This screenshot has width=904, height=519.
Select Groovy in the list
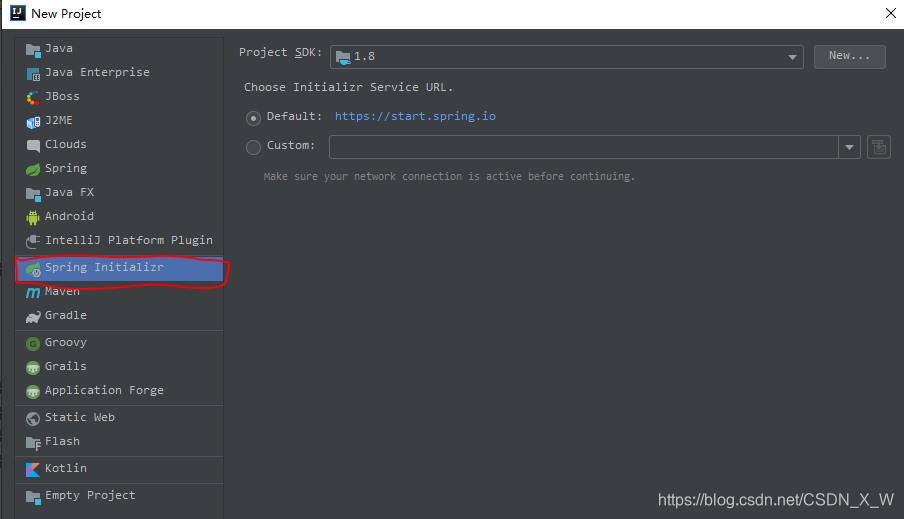[x=119, y=343]
